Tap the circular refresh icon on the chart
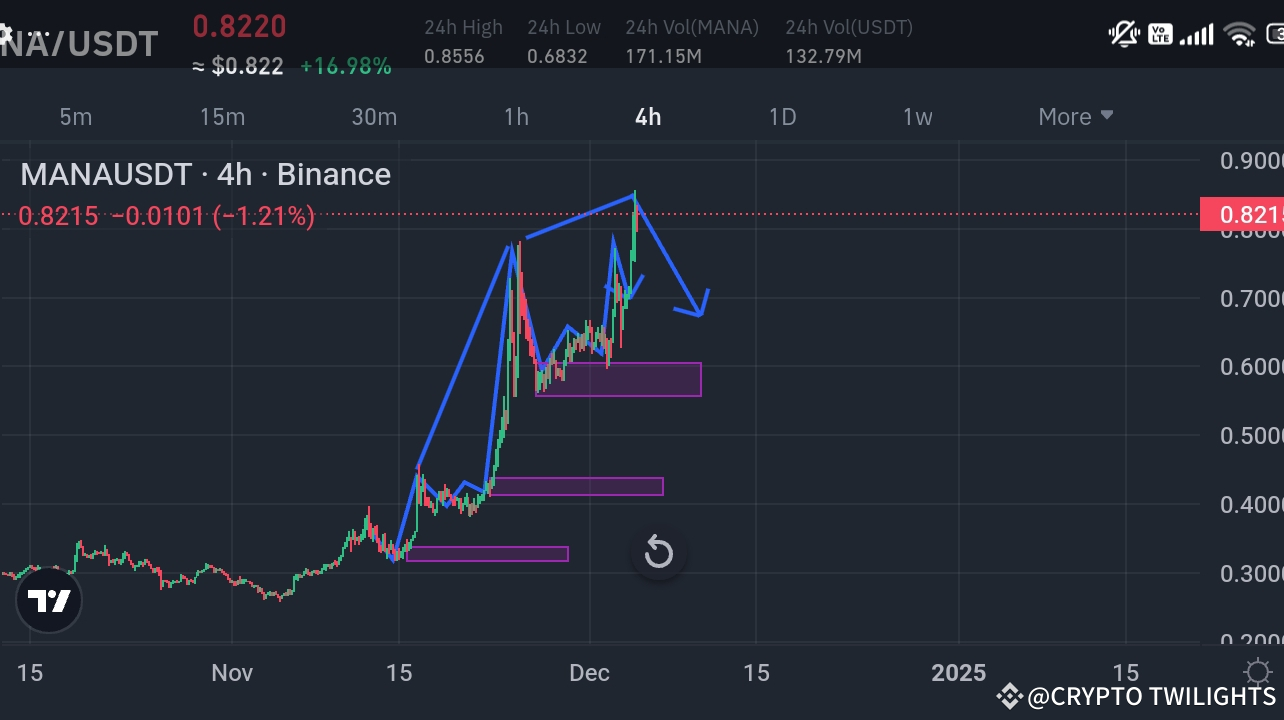Screen dimensions: 1284x720 coord(658,551)
